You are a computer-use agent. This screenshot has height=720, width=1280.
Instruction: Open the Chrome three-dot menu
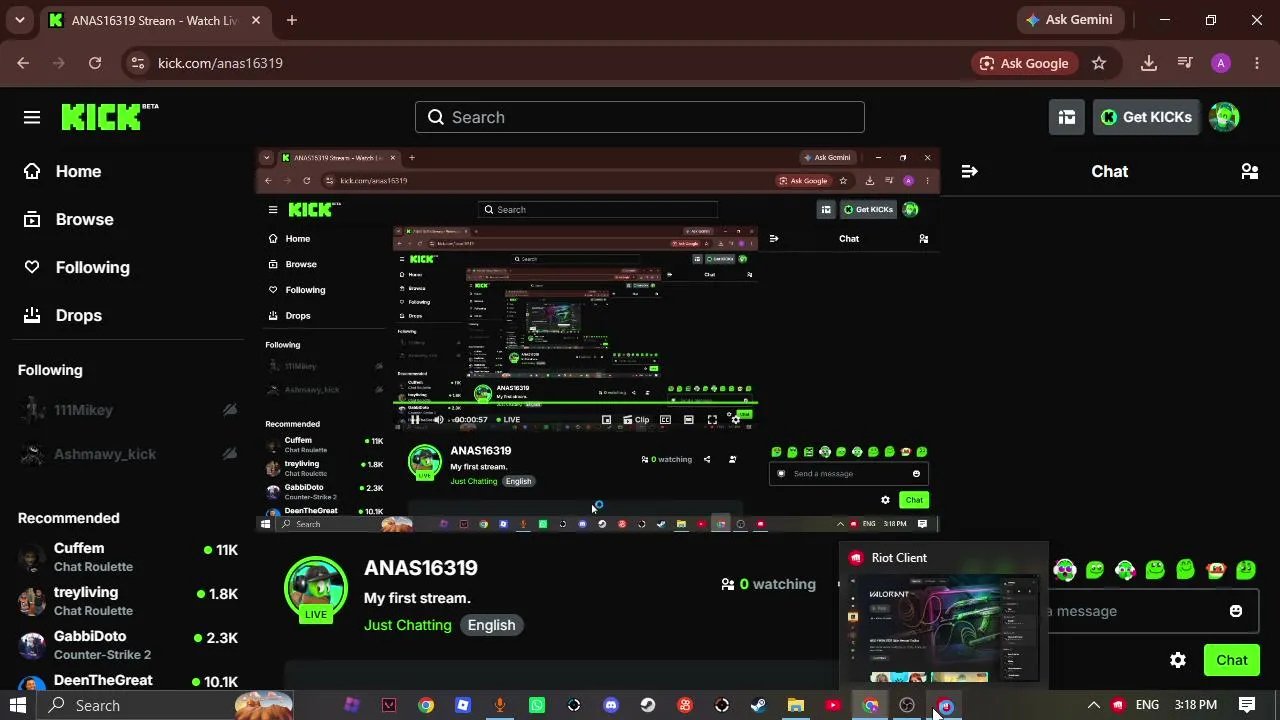1257,63
